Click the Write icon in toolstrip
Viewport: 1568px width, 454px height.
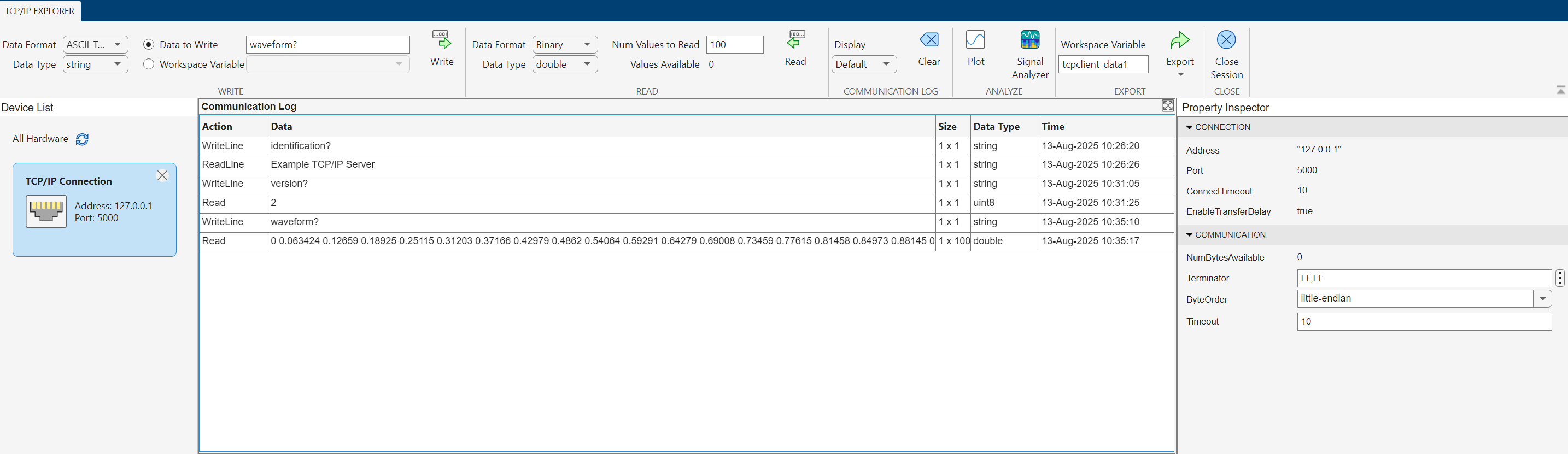pyautogui.click(x=441, y=41)
